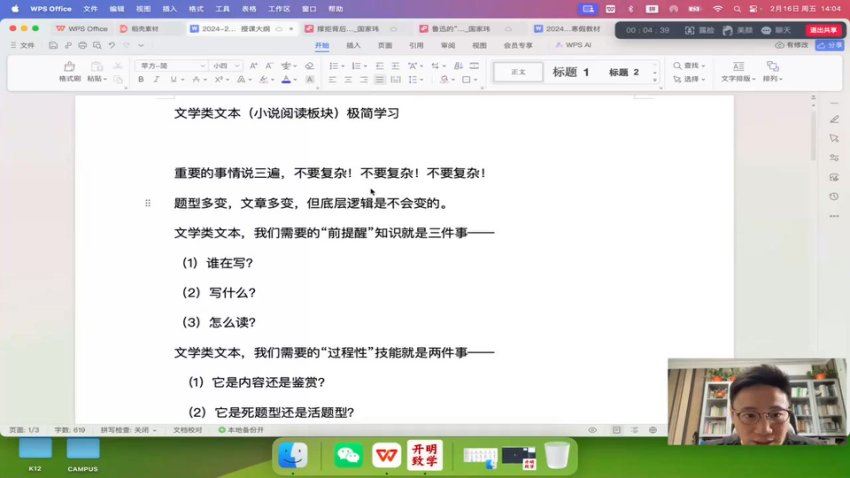Open the Select (选择) dropdown
Image resolution: width=850 pixels, height=478 pixels.
tap(689, 79)
